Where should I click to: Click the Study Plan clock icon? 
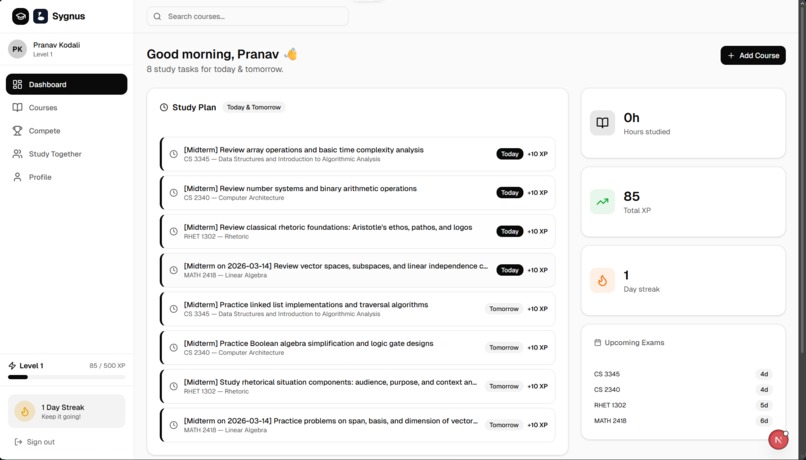pyautogui.click(x=163, y=107)
